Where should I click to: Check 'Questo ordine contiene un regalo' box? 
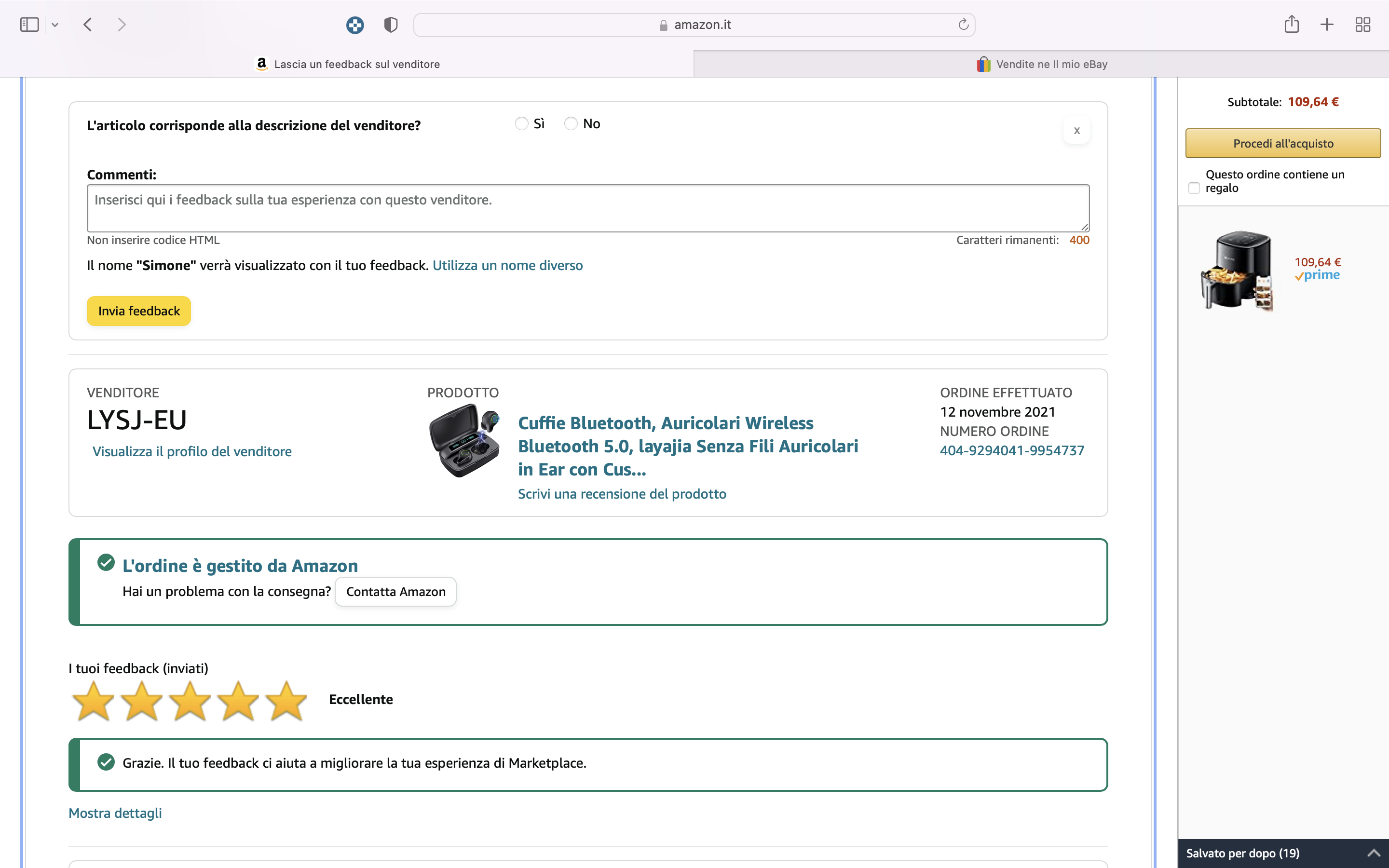click(1194, 188)
